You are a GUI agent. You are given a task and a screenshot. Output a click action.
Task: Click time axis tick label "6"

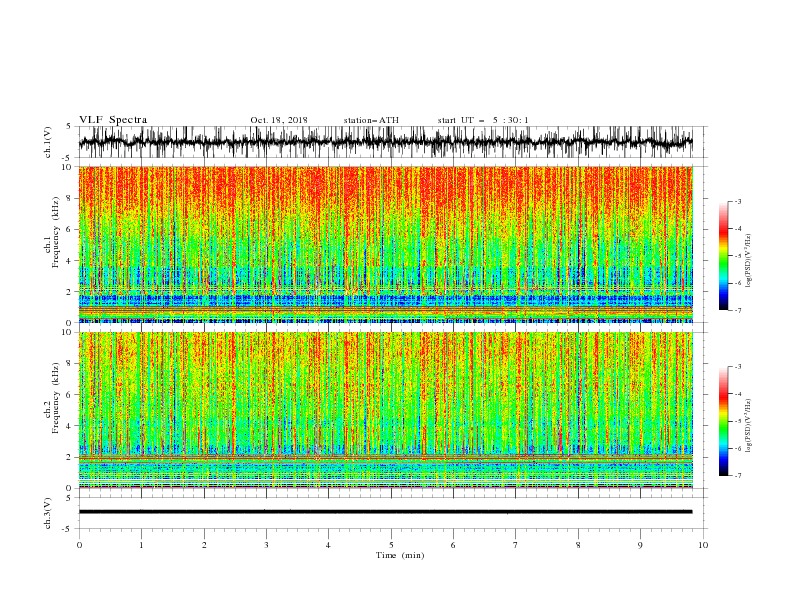pyautogui.click(x=453, y=545)
